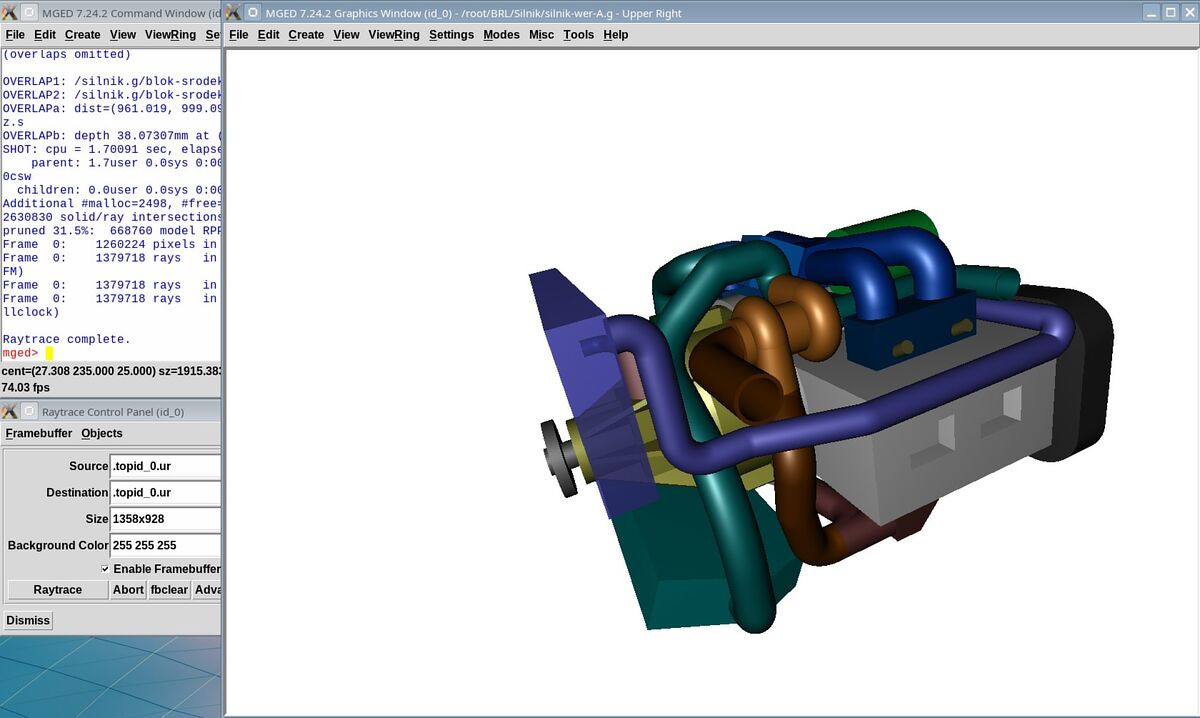Minimize the MGED Graphics Window
Image resolution: width=1200 pixels, height=718 pixels.
(1150, 13)
